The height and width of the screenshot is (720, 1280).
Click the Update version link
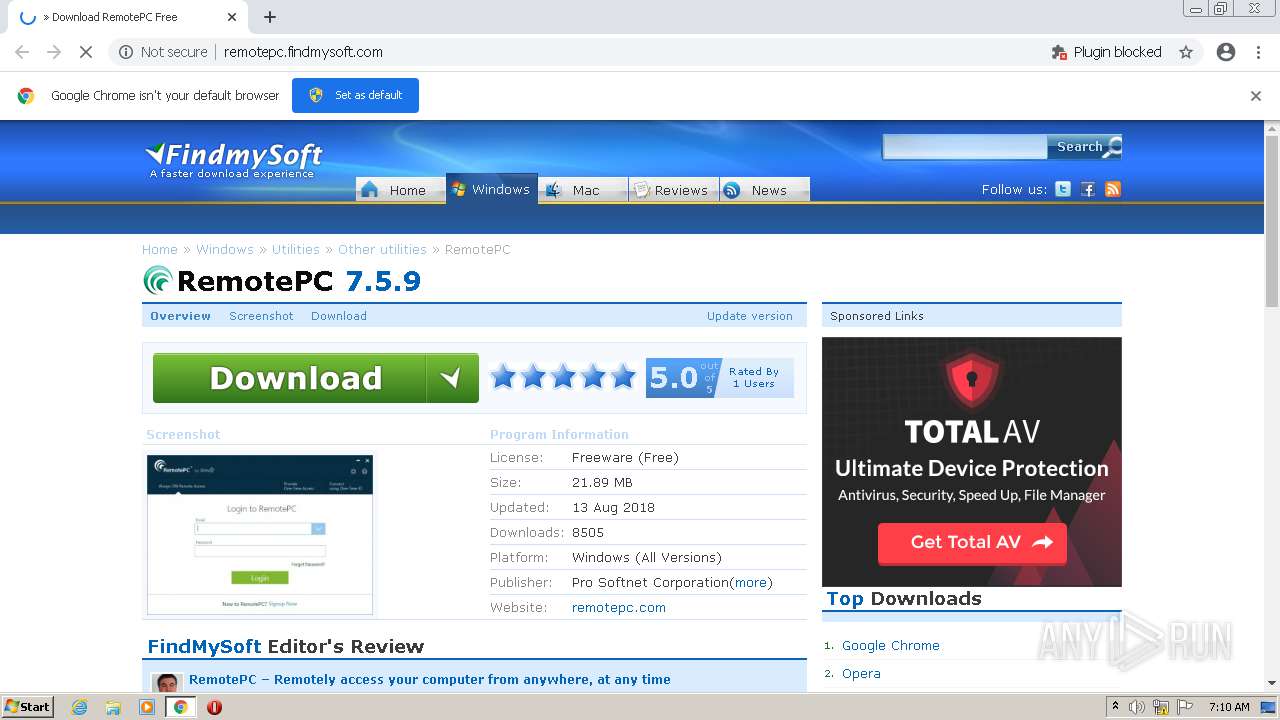750,316
